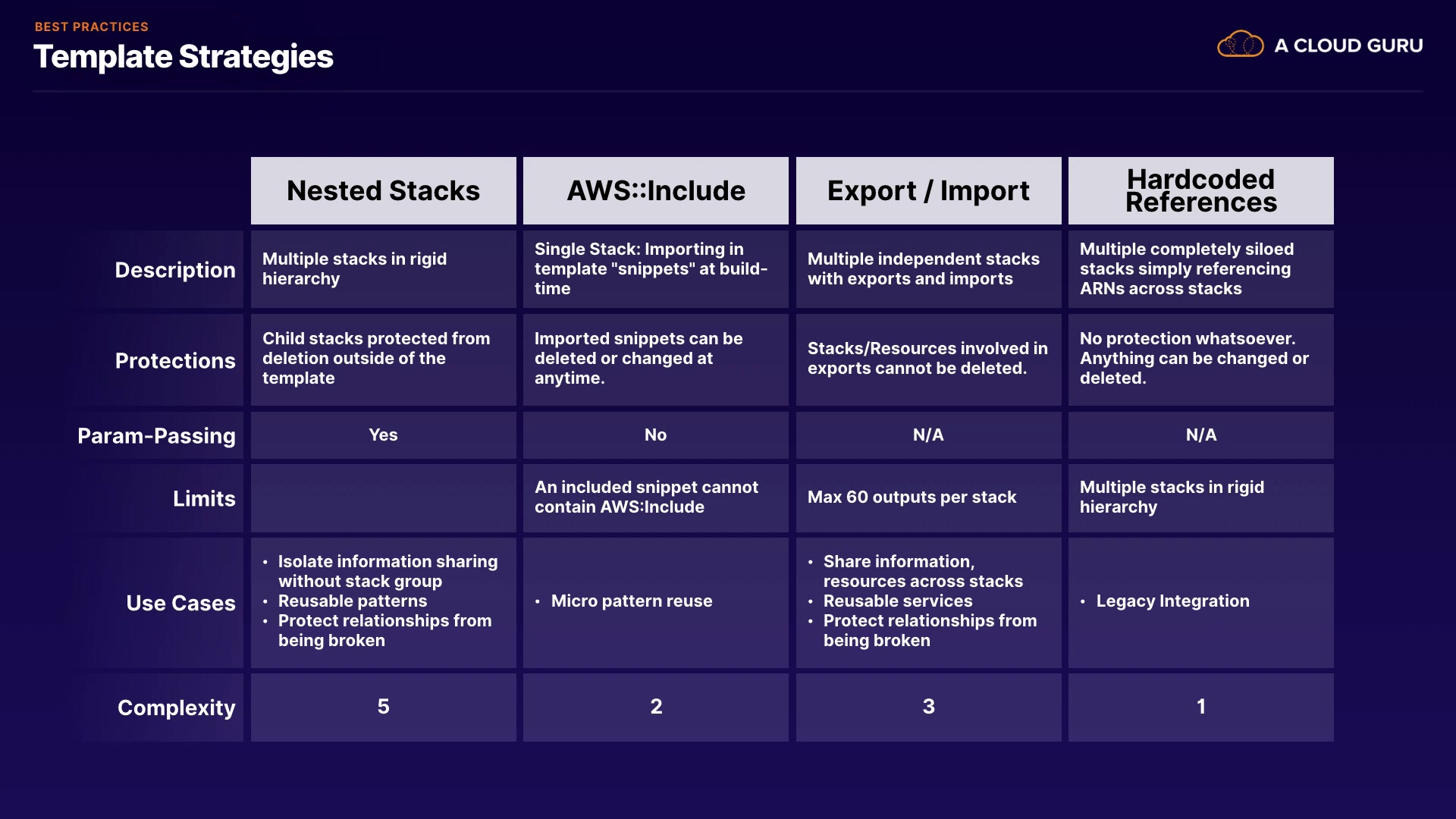Image resolution: width=1456 pixels, height=819 pixels.
Task: Click the 'Legacy Integration' bullet
Action: pos(1172,601)
